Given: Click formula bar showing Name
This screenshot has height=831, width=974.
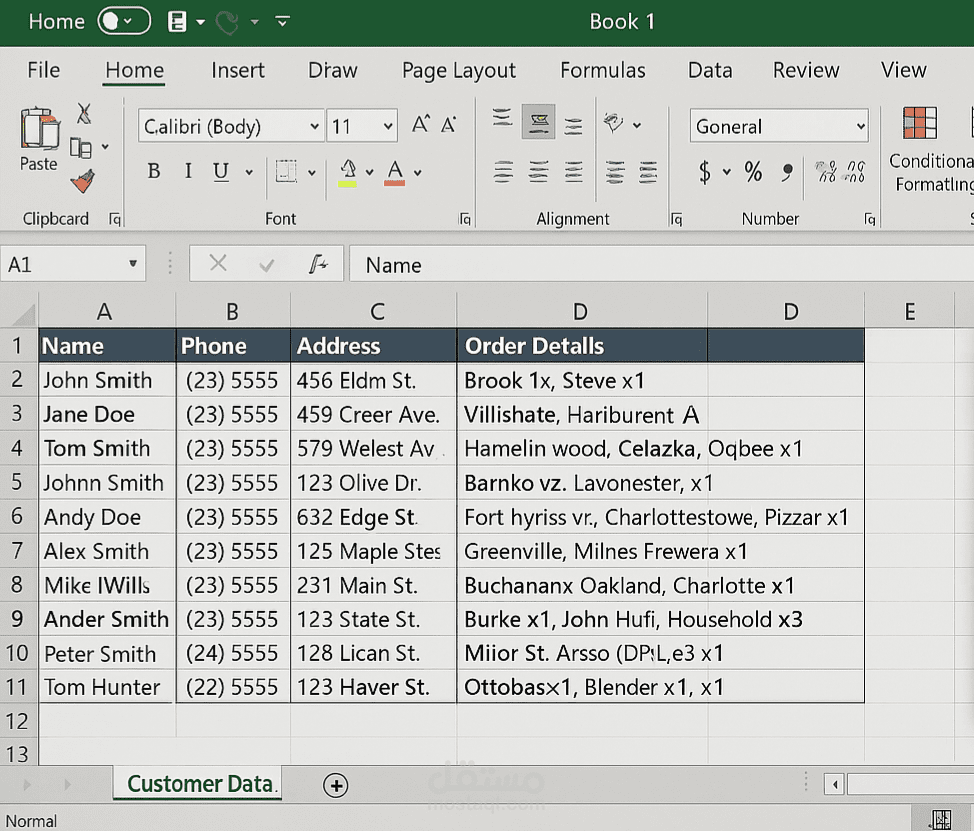Looking at the screenshot, I should 662,264.
